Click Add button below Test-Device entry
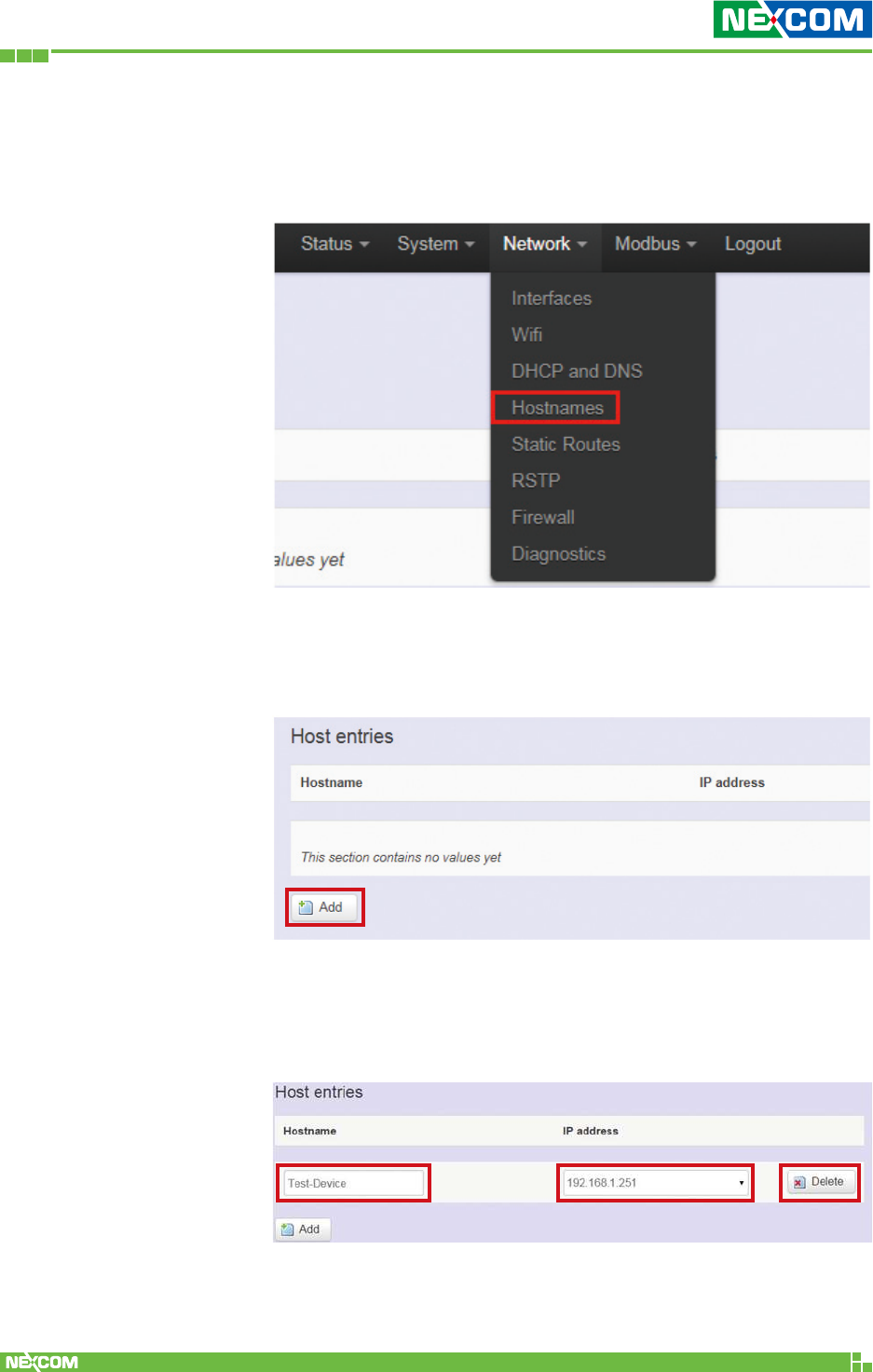873x1372 pixels. click(x=303, y=1229)
